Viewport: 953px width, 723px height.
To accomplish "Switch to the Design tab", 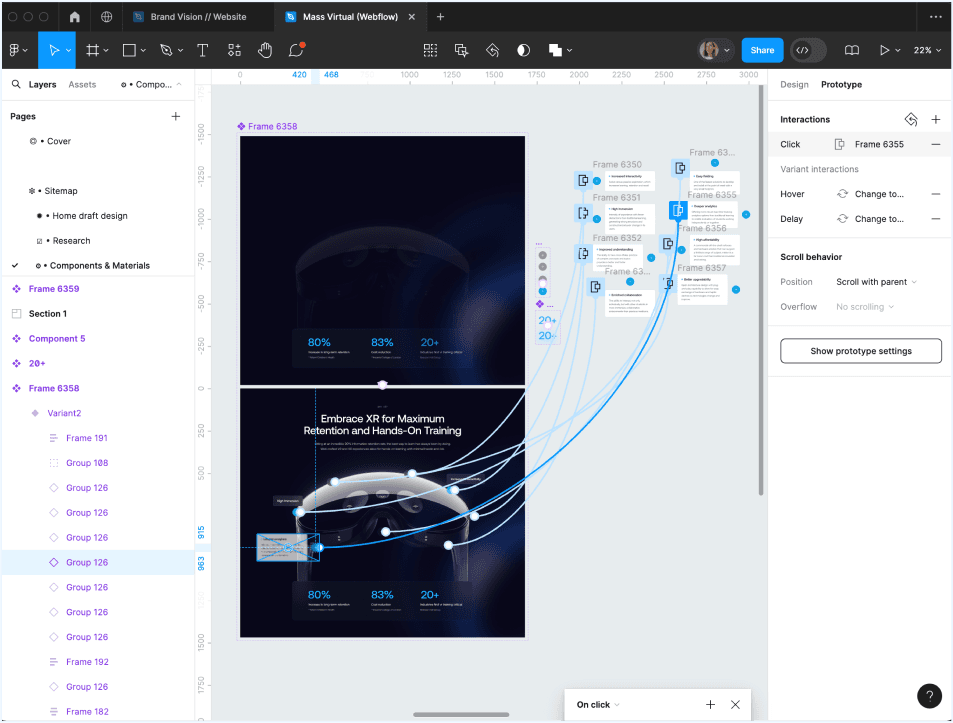I will tap(794, 84).
